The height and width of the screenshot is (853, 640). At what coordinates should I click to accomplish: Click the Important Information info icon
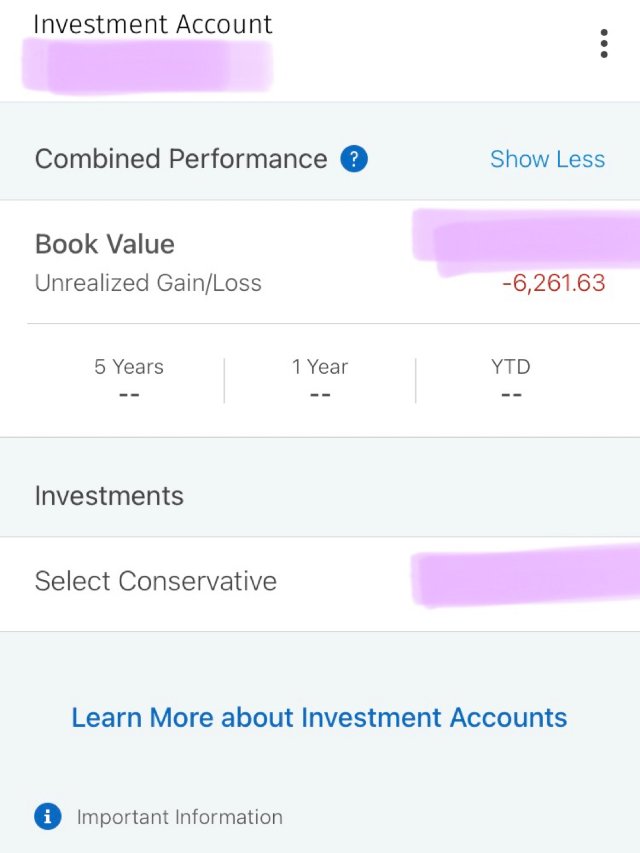coord(46,817)
